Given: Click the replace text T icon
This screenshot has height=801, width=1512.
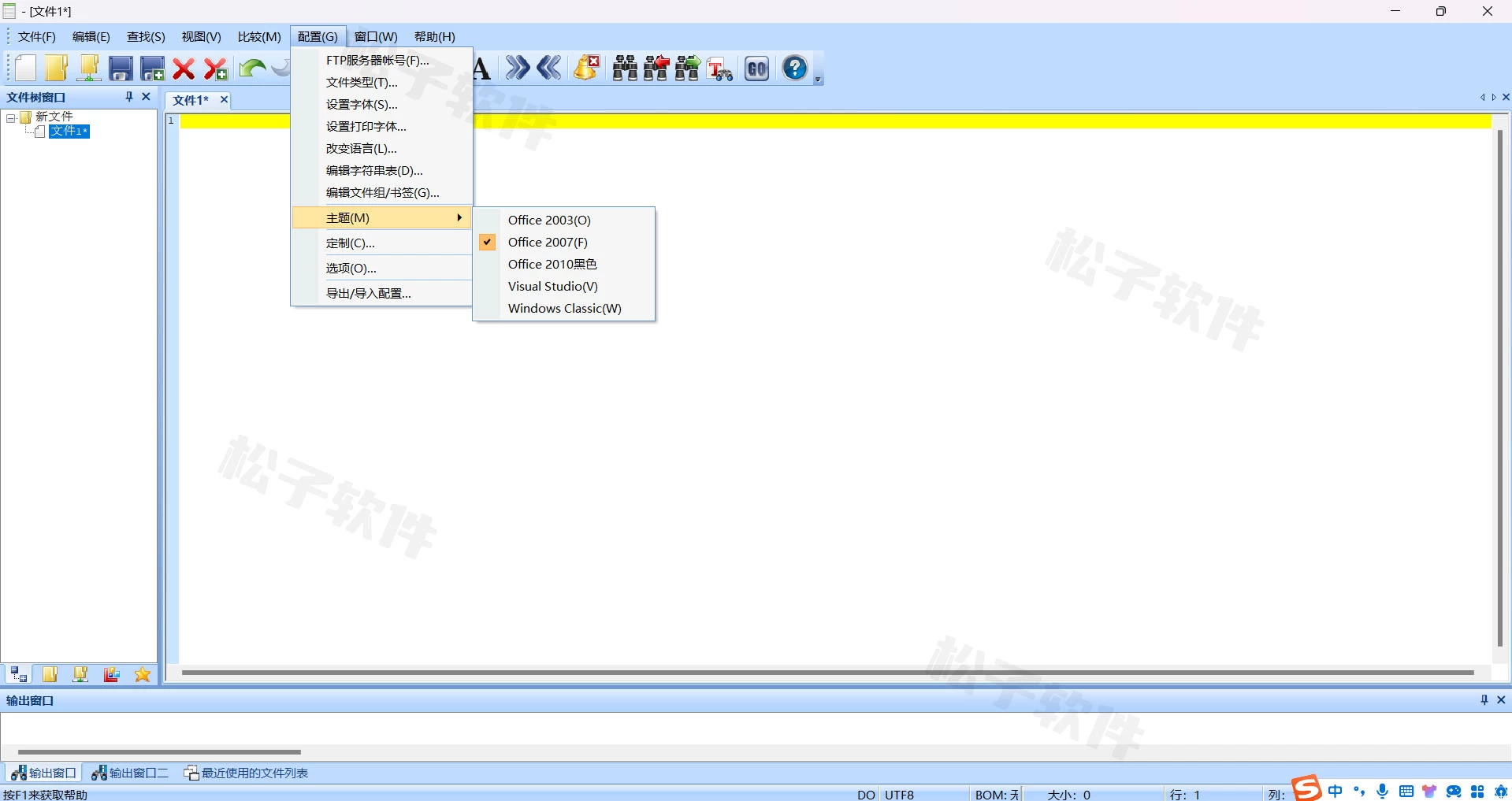Looking at the screenshot, I should pyautogui.click(x=719, y=69).
